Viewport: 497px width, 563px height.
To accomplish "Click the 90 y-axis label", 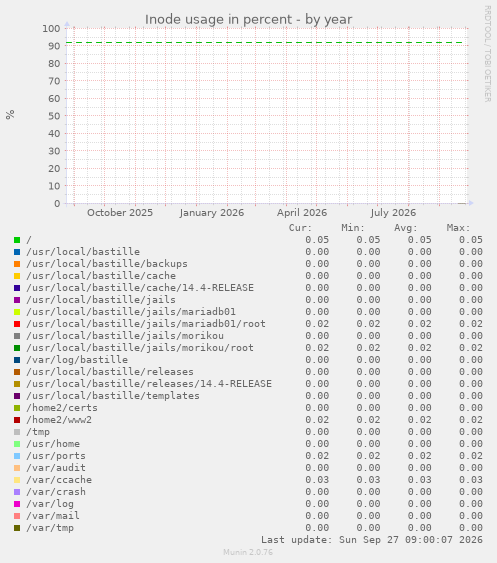I will (x=54, y=46).
